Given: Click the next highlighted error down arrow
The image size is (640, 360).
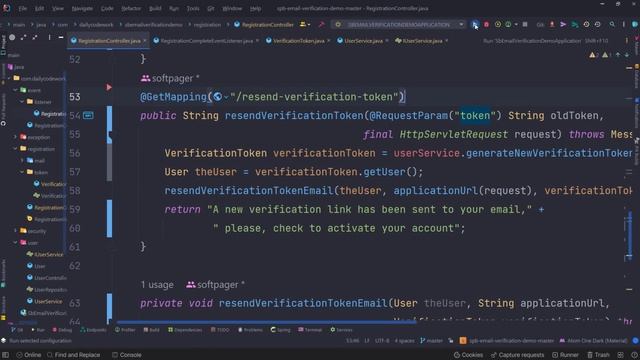Looking at the screenshot, I should [627, 55].
